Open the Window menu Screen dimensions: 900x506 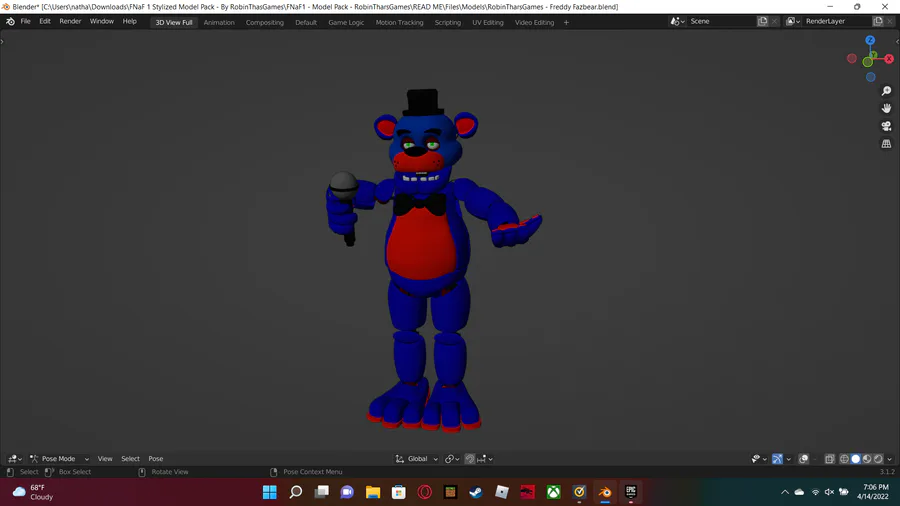[102, 22]
